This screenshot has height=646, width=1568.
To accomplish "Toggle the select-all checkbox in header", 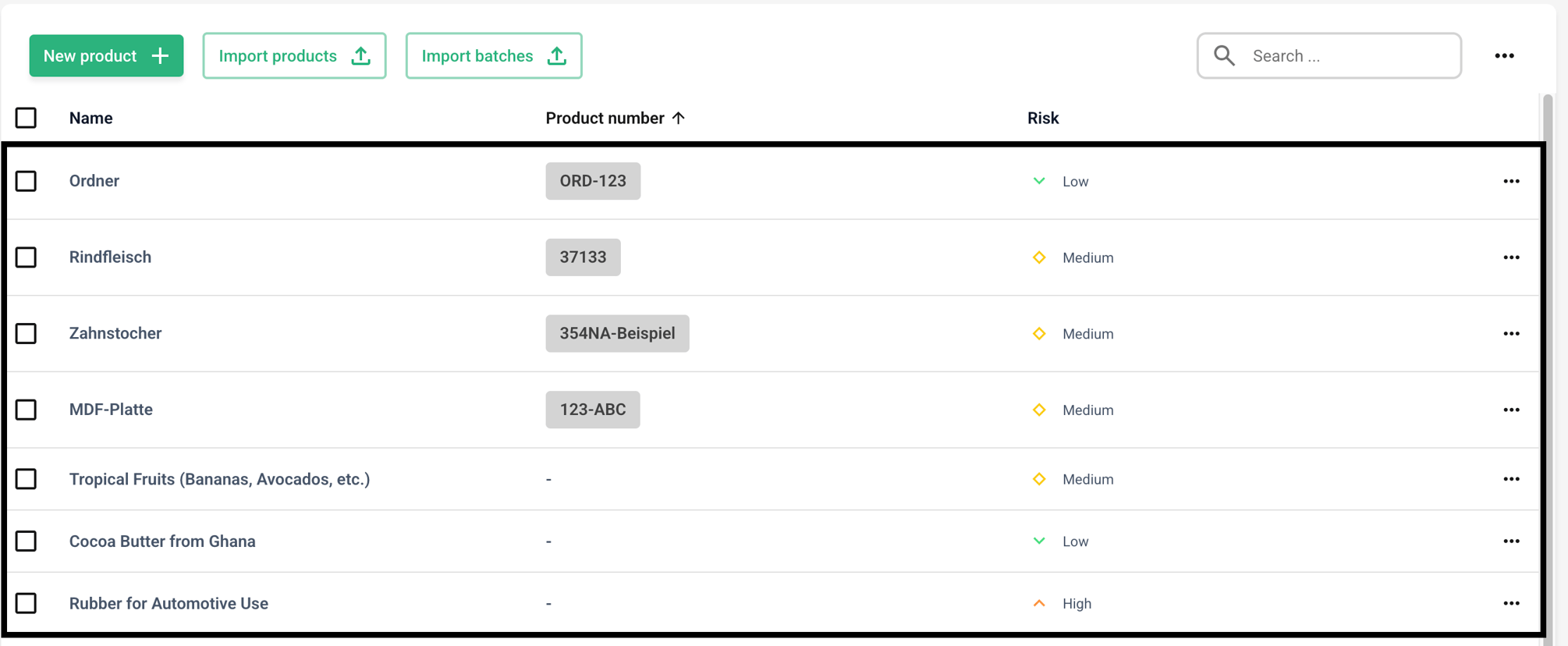I will [x=26, y=118].
